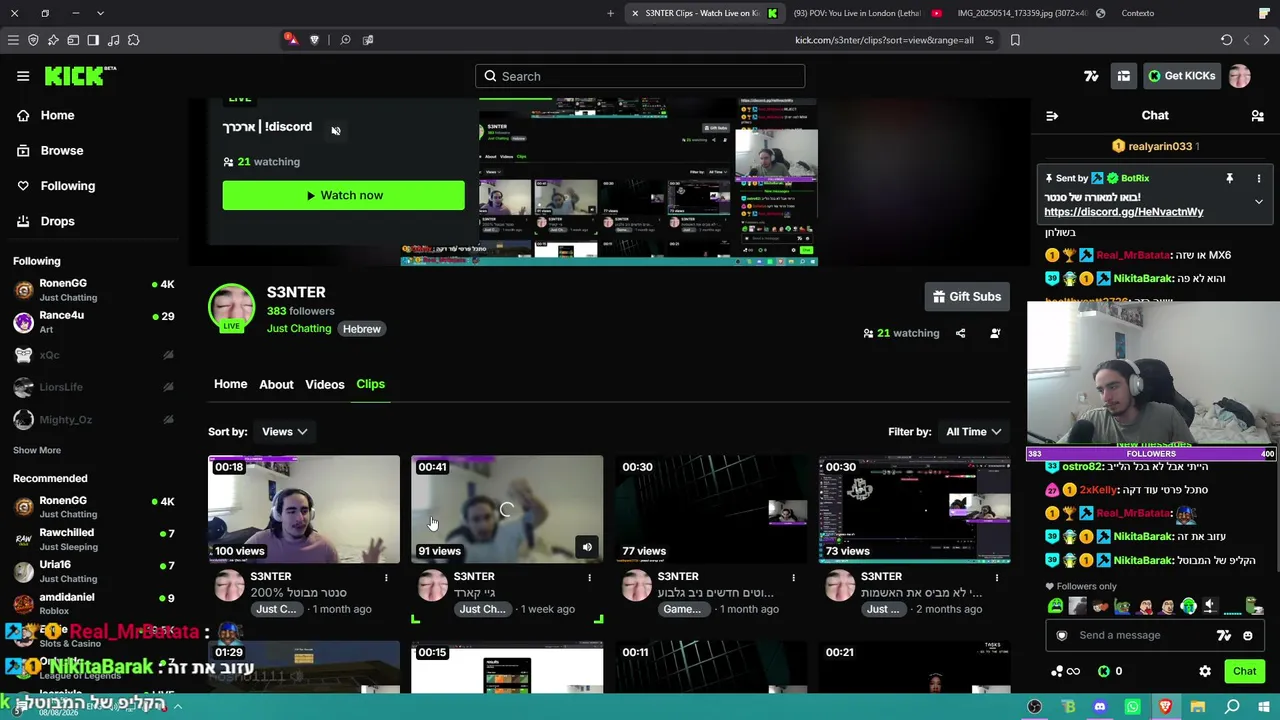Click the Gift Subs button

967,297
